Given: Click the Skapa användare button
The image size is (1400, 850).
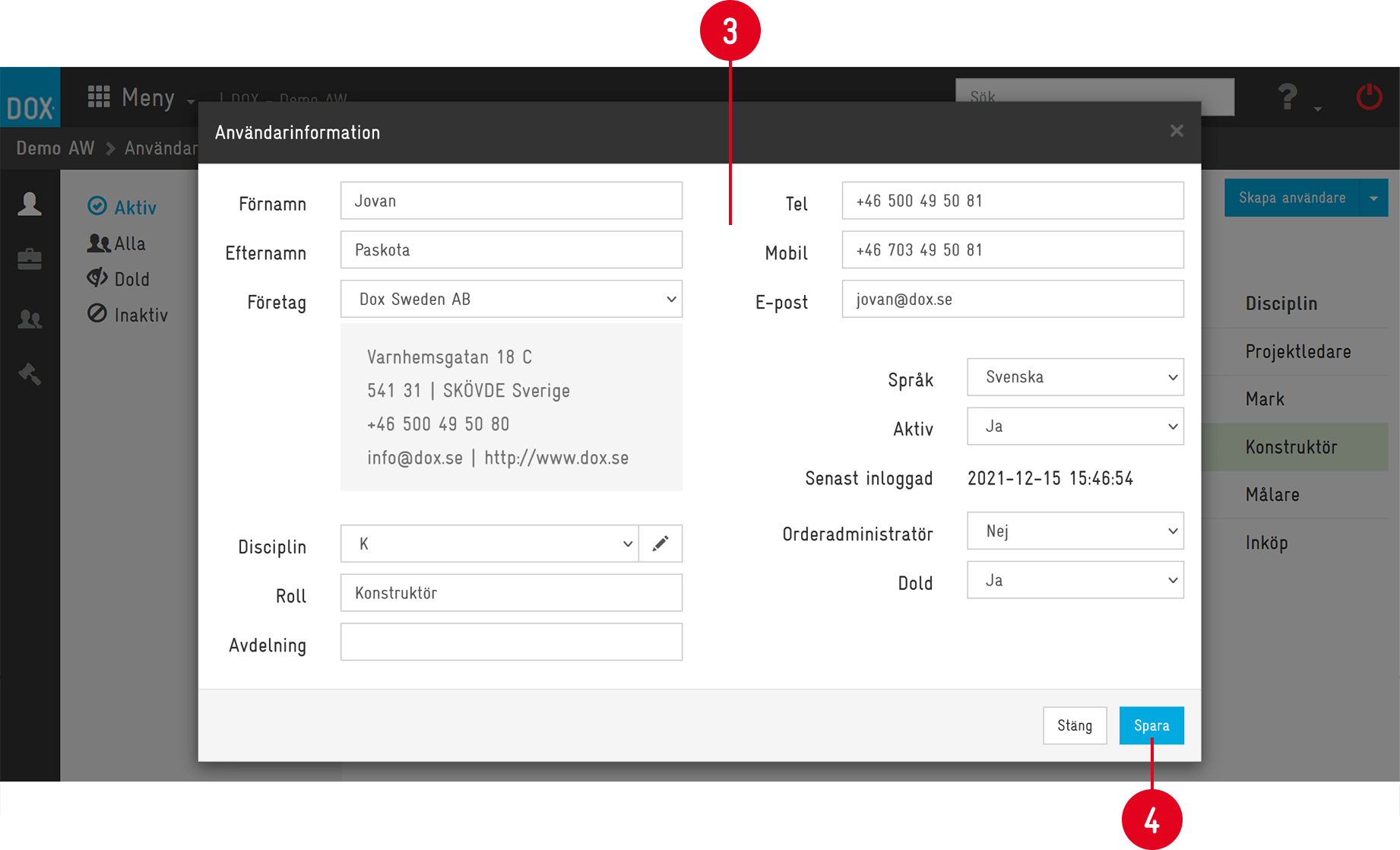Looking at the screenshot, I should (1292, 198).
